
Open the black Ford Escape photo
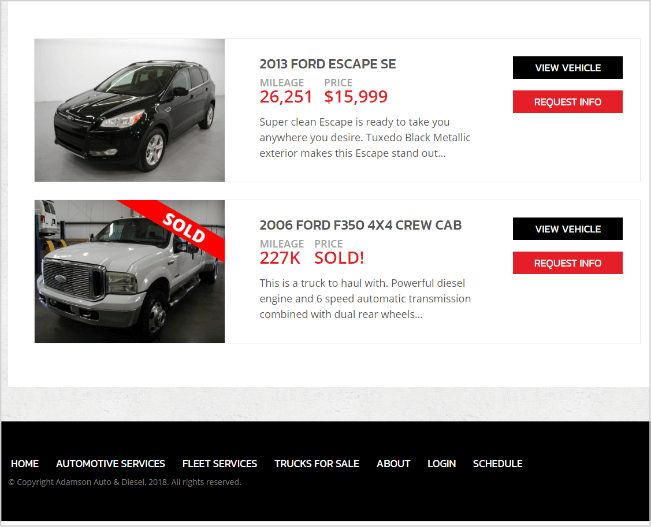(x=130, y=110)
